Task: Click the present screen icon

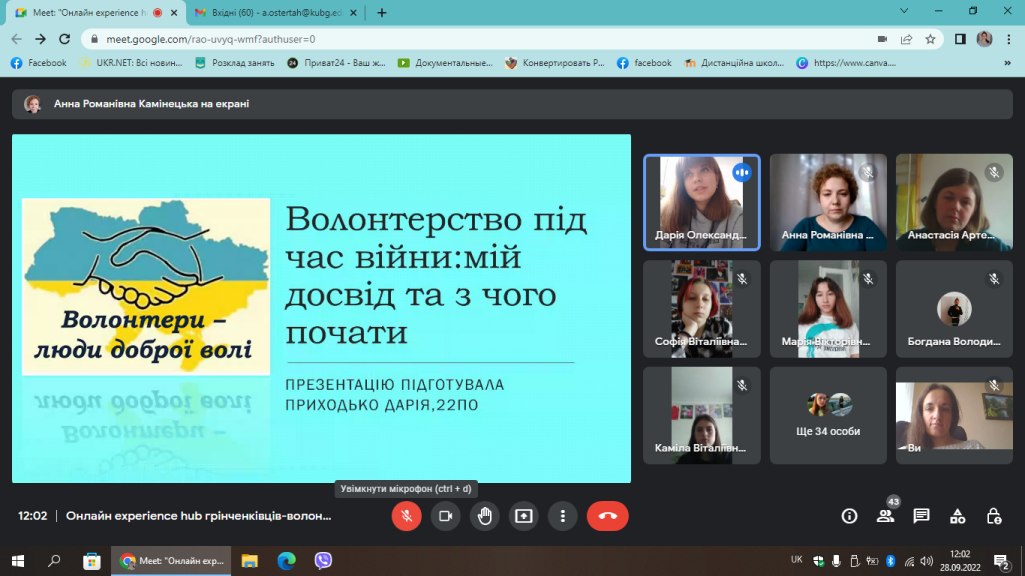Action: (x=523, y=516)
